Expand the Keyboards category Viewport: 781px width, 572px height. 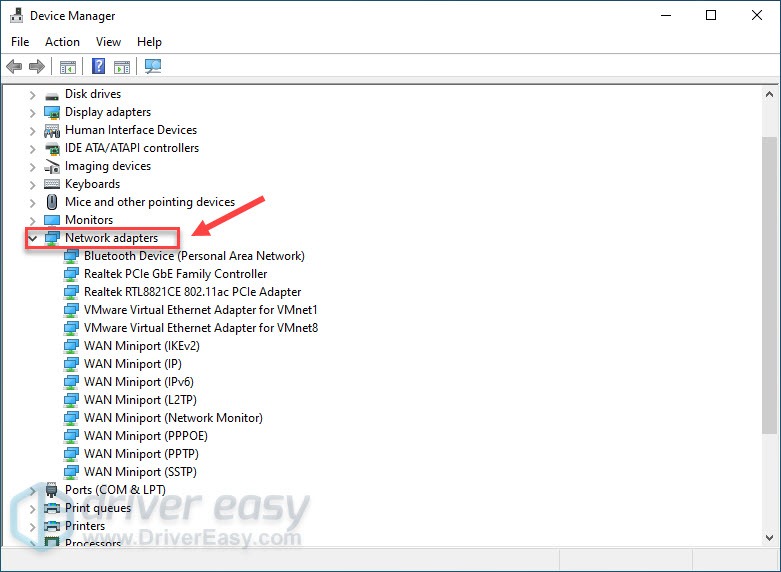[x=33, y=184]
